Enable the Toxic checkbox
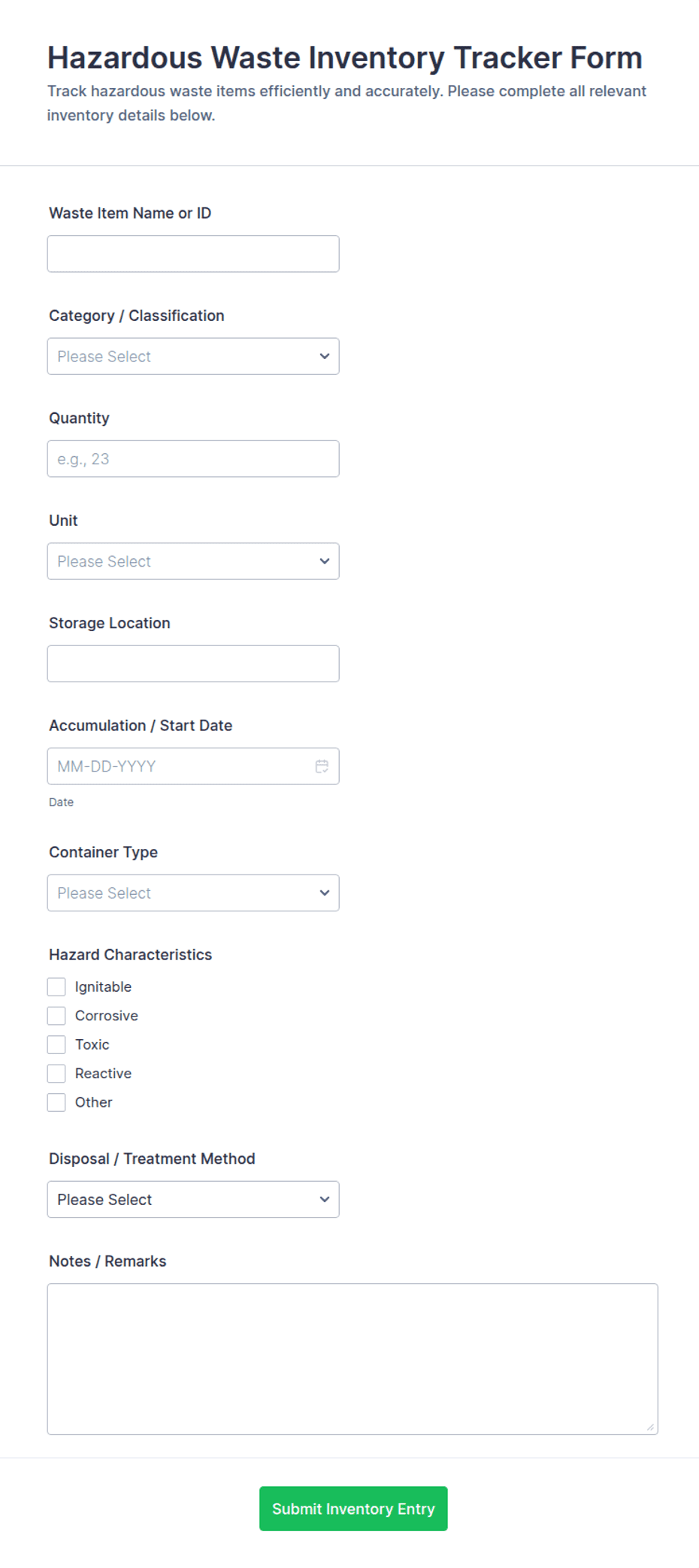Image resolution: width=699 pixels, height=1568 pixels. pyautogui.click(x=56, y=1044)
